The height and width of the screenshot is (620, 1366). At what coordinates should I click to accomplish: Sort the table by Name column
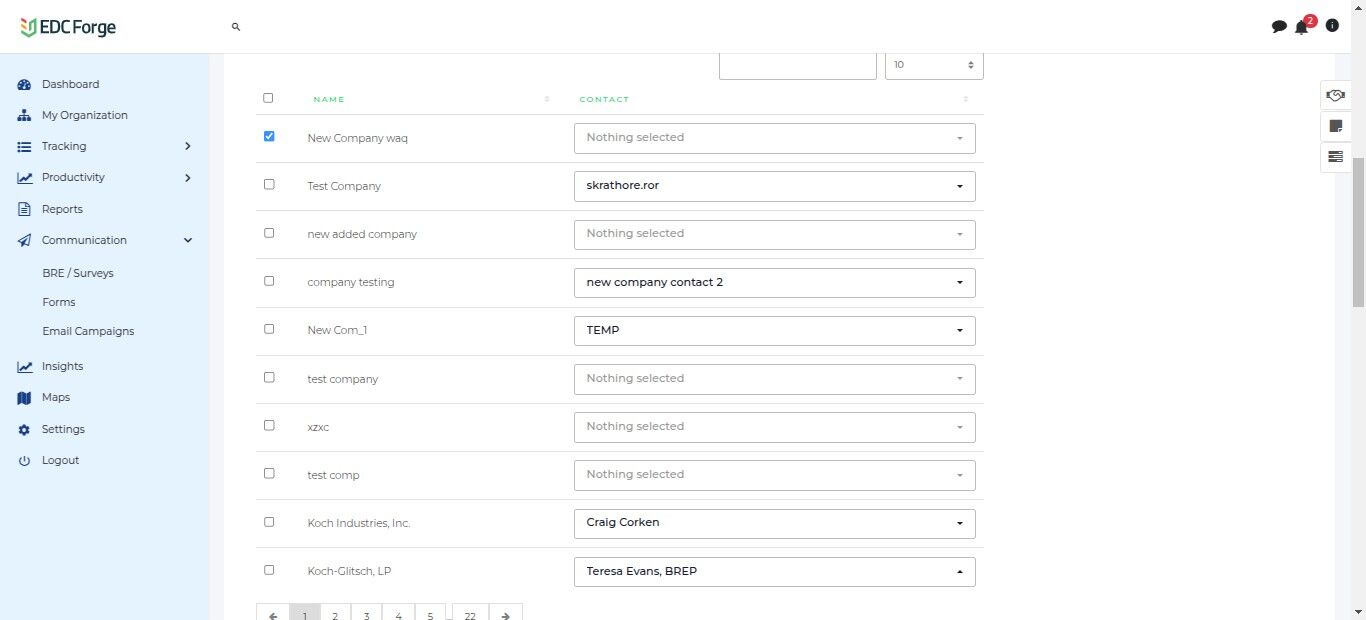coord(329,99)
